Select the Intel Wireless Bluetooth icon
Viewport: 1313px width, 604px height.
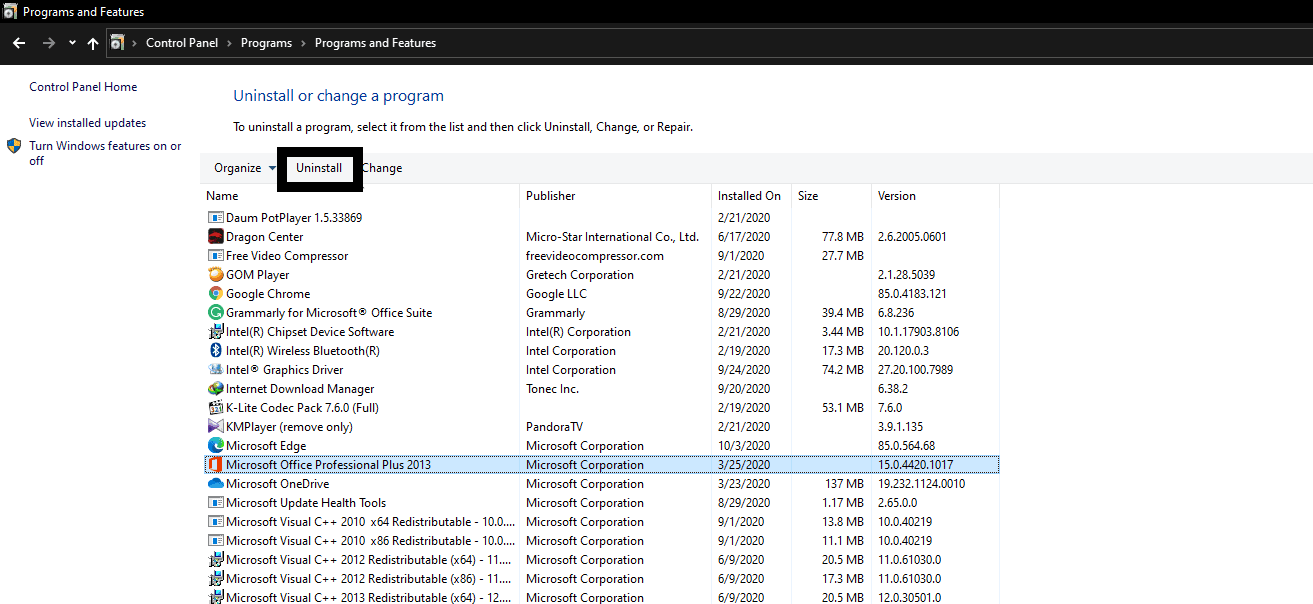(215, 351)
